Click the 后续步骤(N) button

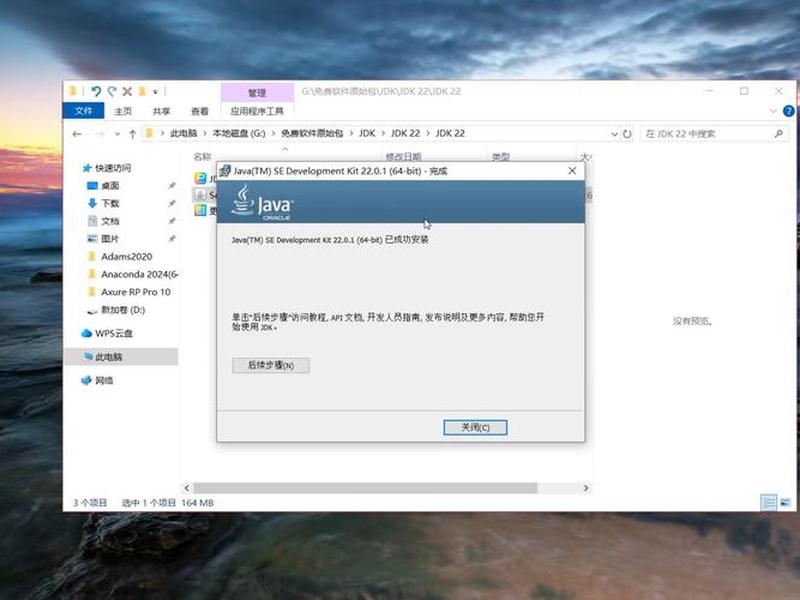tap(270, 365)
